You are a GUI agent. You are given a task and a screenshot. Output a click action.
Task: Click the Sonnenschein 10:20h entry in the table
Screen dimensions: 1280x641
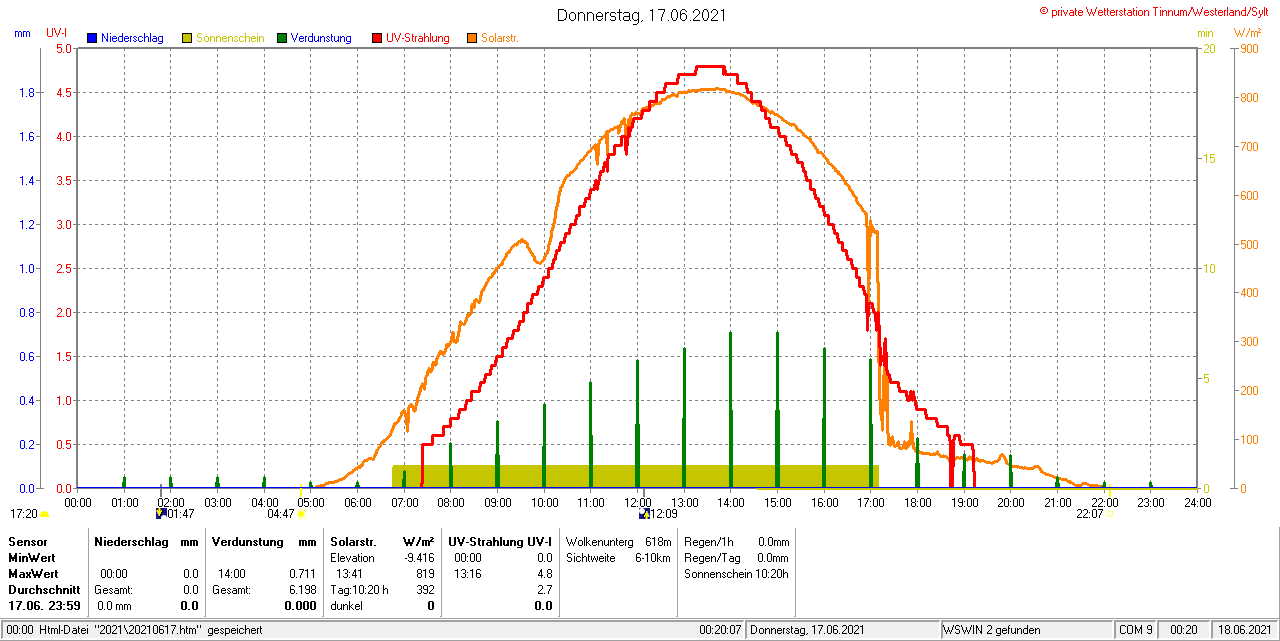point(737,574)
